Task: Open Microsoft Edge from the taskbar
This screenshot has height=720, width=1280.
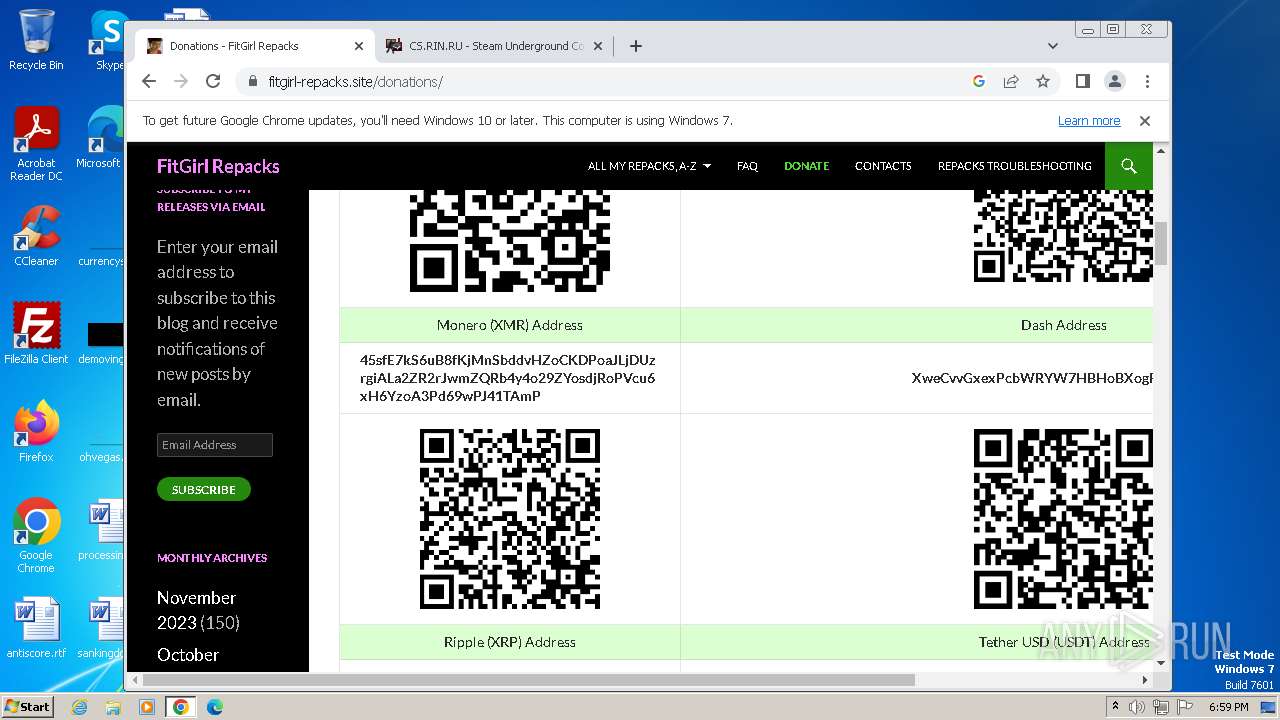Action: 214,707
